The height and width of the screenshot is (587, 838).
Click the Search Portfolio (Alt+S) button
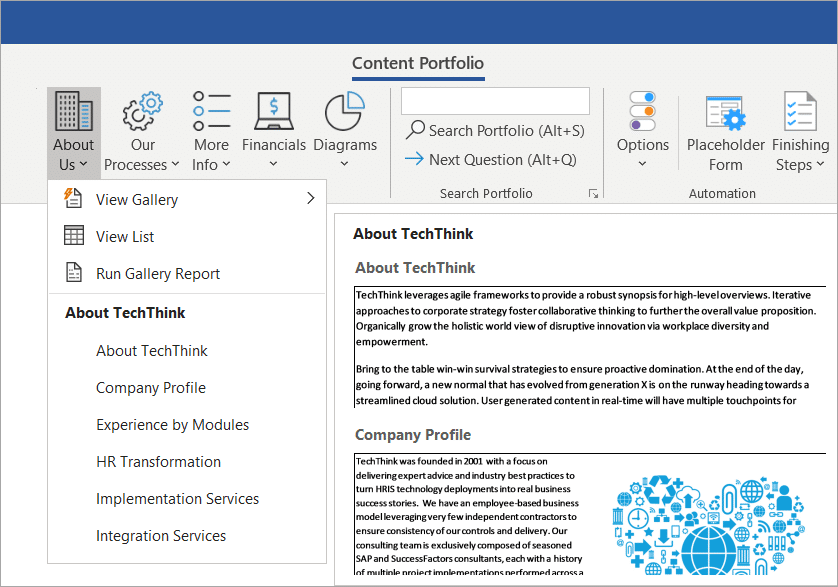pyautogui.click(x=495, y=130)
